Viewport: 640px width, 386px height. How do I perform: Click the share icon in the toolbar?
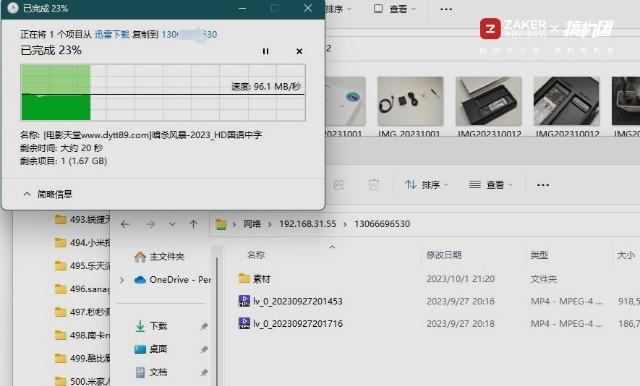pyautogui.click(x=339, y=185)
